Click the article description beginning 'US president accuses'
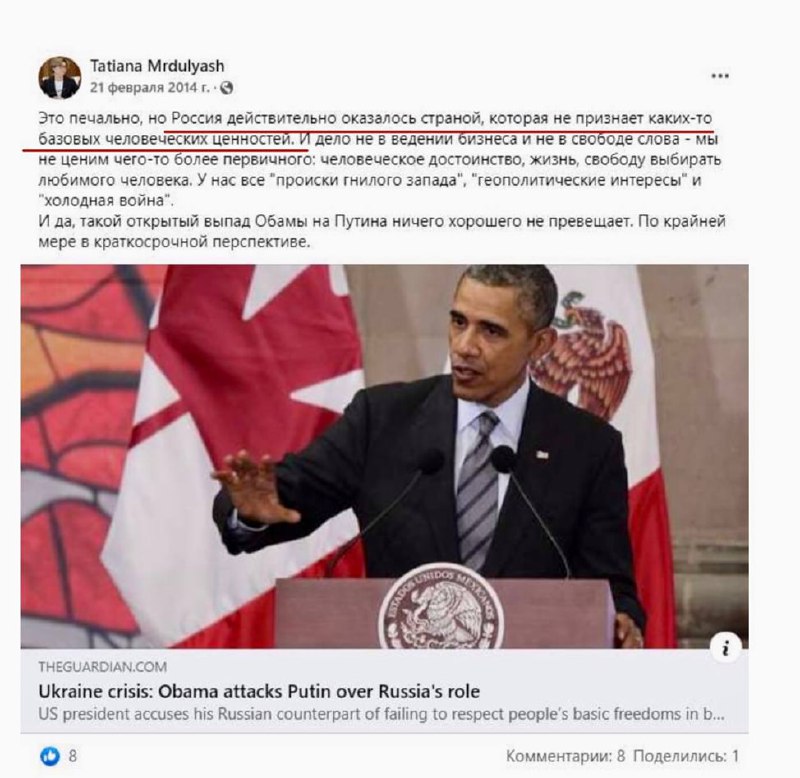800x778 pixels. point(382,714)
